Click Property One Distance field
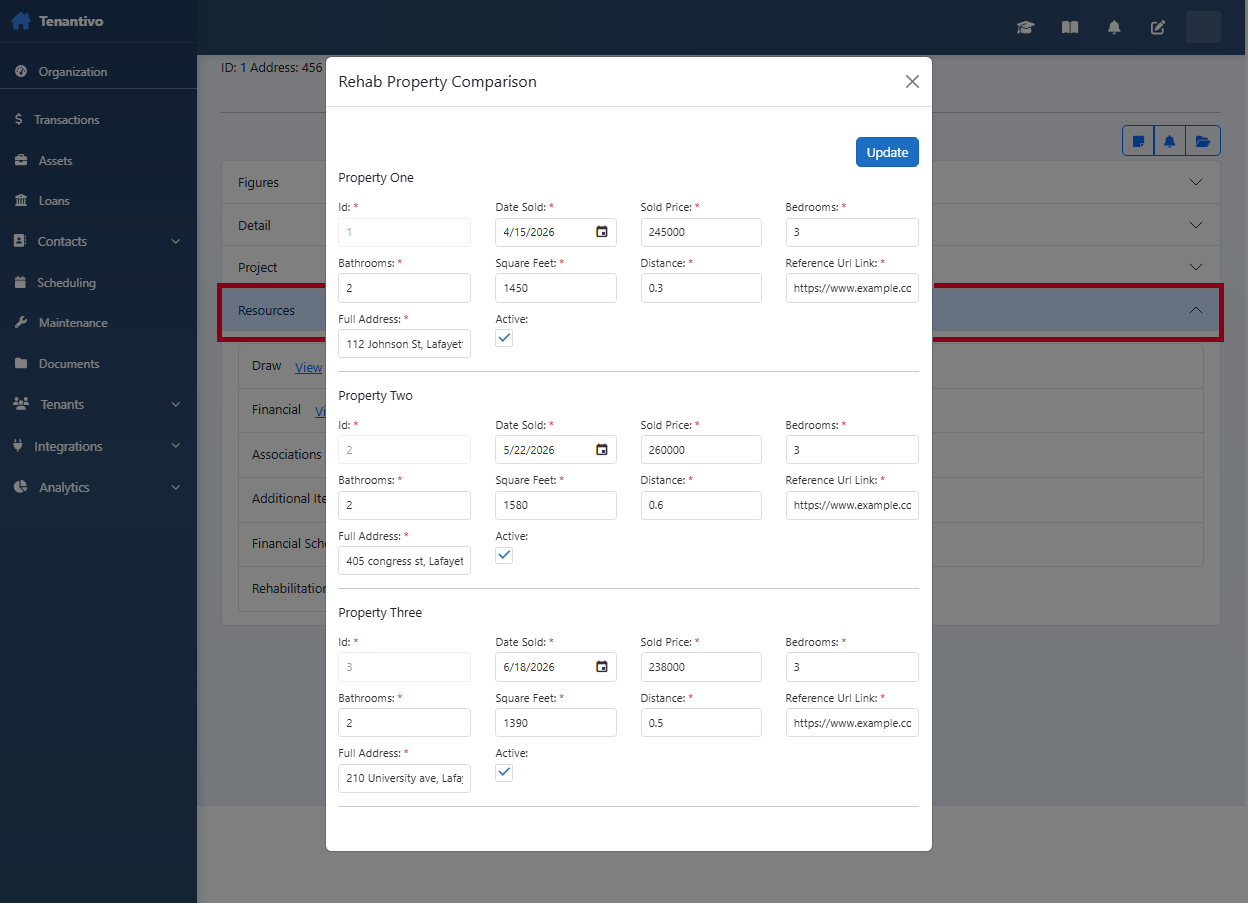Screen dimensions: 1248x903 [701, 288]
